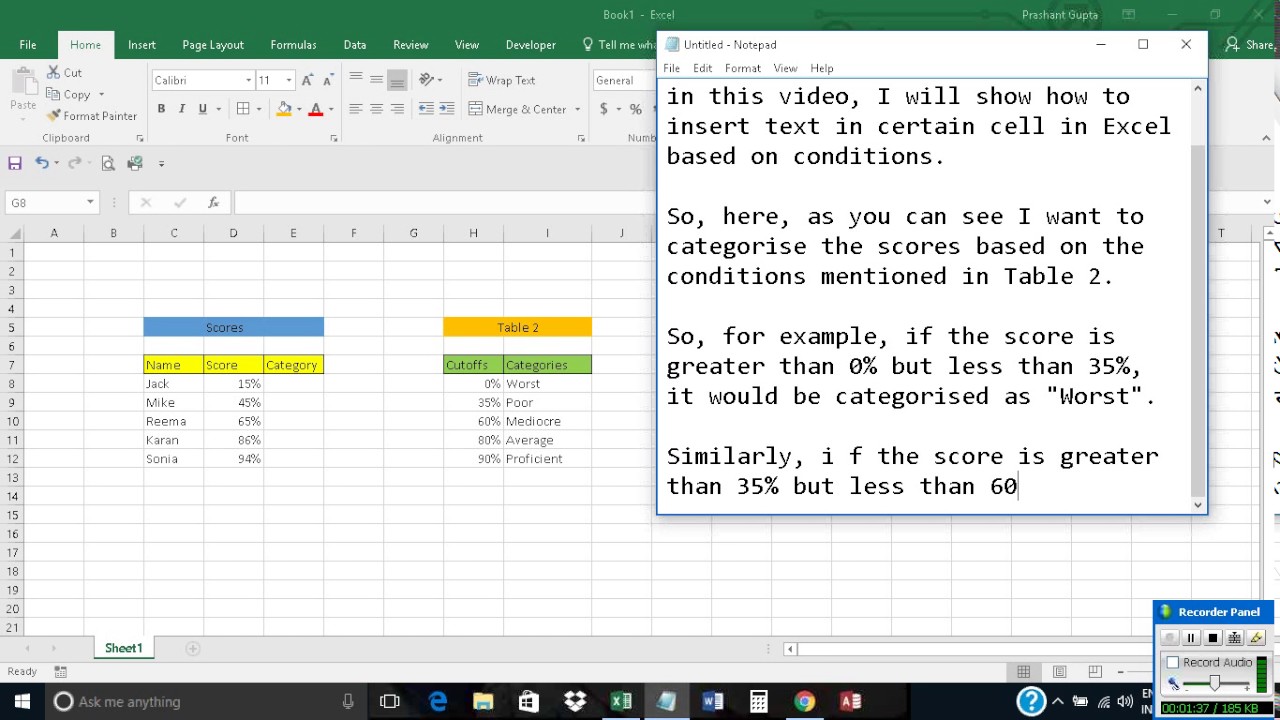Click the Cut scissors icon
The width and height of the screenshot is (1280, 720).
click(53, 73)
